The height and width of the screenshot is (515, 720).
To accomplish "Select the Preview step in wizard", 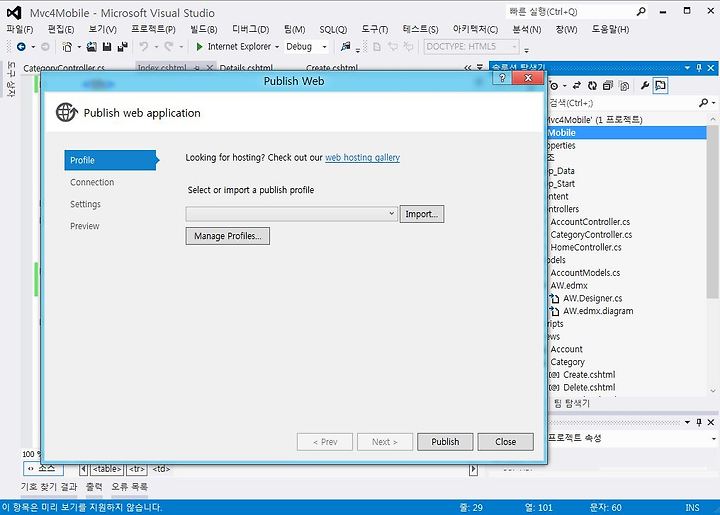I will click(85, 226).
